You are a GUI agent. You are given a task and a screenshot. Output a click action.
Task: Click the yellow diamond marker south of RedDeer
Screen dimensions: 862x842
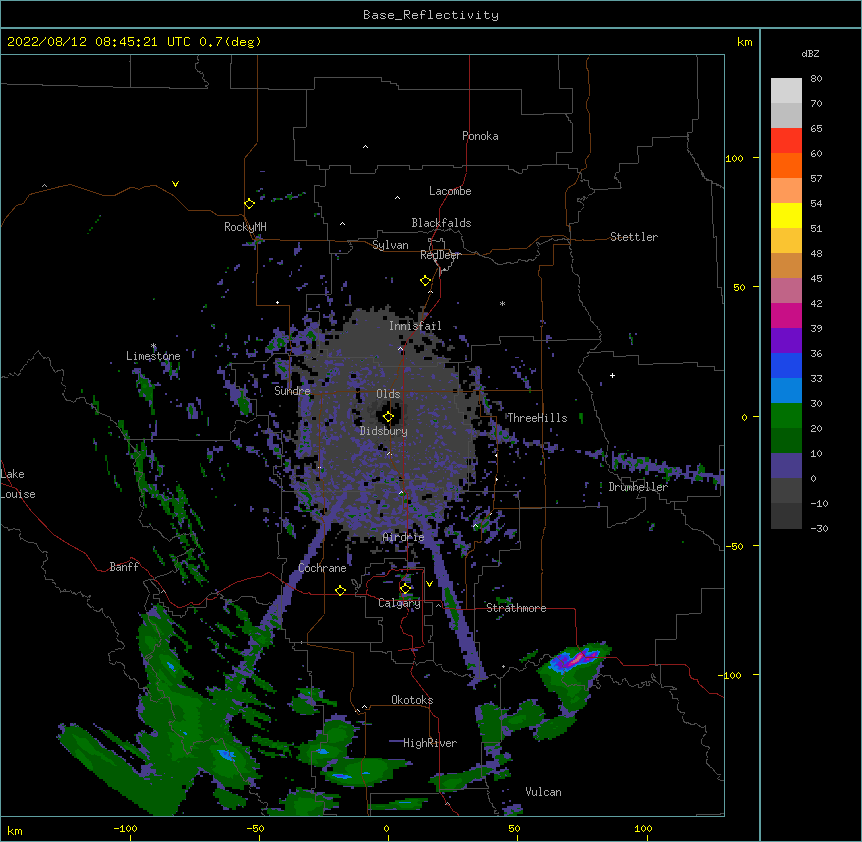coord(425,281)
